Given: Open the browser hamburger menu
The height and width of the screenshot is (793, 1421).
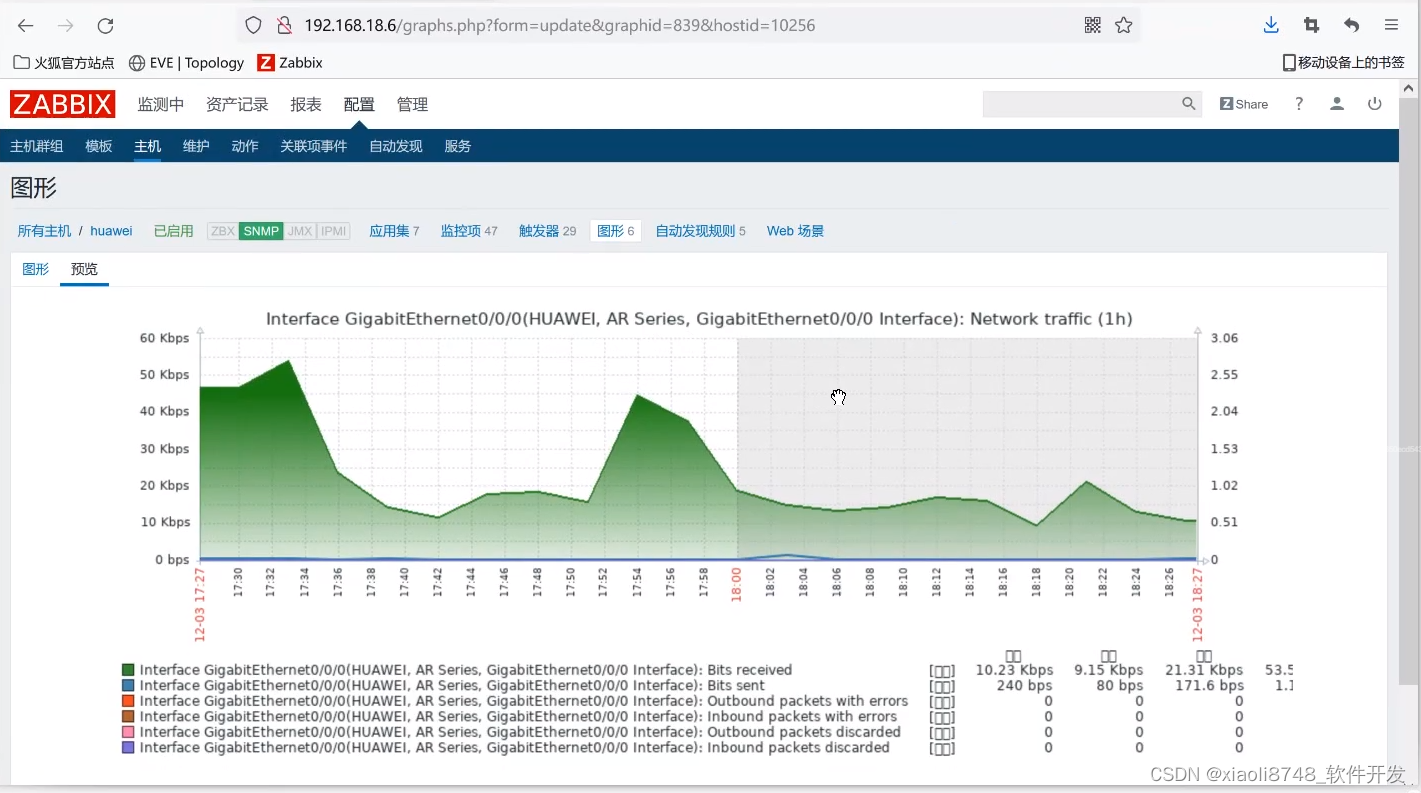Looking at the screenshot, I should tap(1391, 25).
